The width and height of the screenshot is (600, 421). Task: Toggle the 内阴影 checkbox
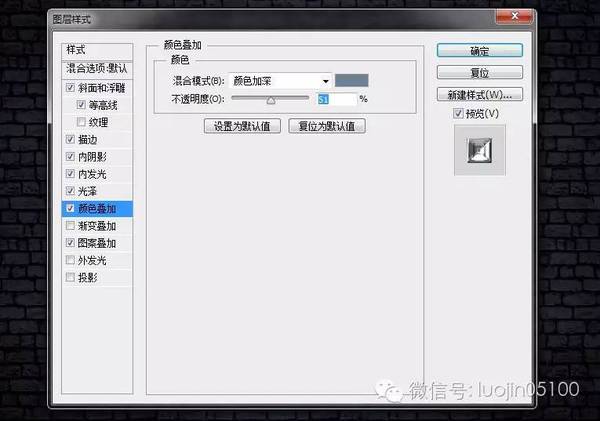[70, 157]
